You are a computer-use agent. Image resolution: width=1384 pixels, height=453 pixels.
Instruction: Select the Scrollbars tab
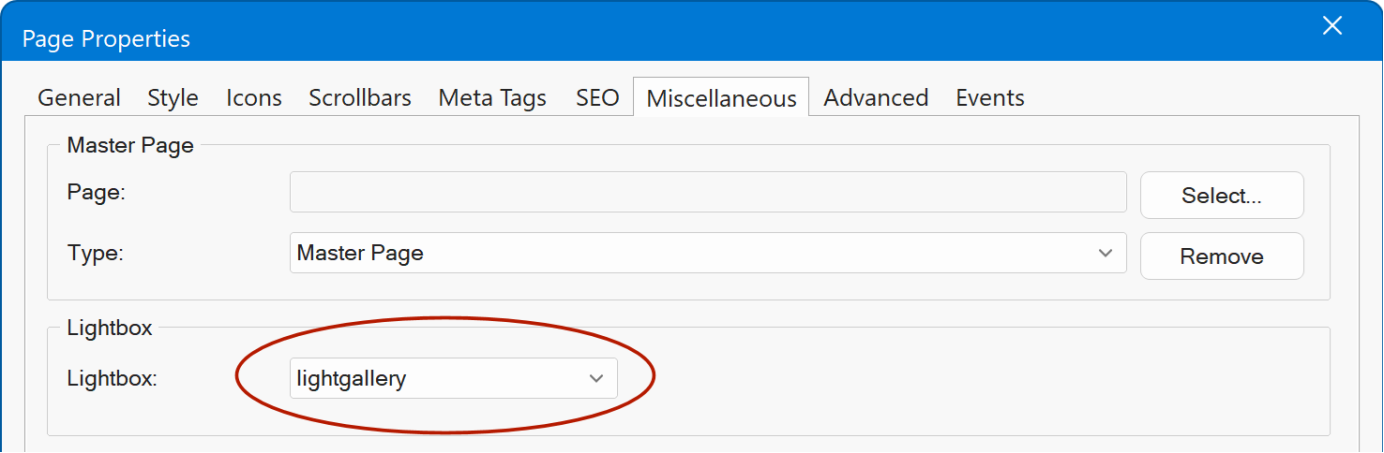pos(360,98)
